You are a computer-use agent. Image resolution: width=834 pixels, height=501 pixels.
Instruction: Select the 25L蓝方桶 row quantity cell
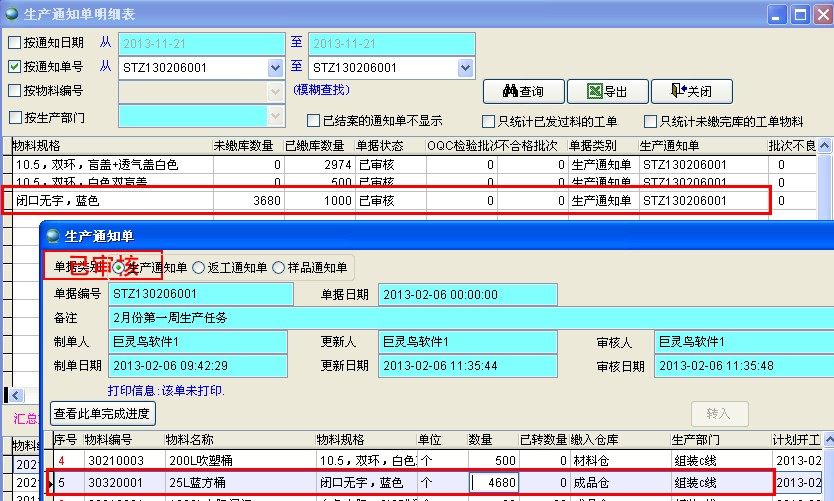(x=494, y=483)
